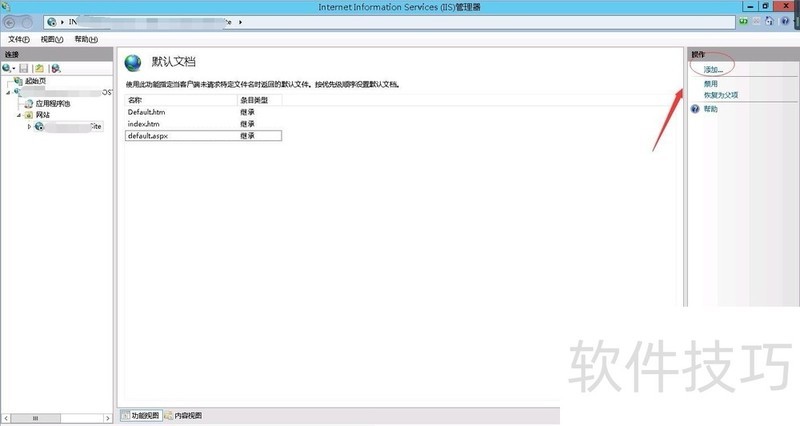Select the index.htm row
Viewport: 800px width, 426px height.
click(x=203, y=124)
